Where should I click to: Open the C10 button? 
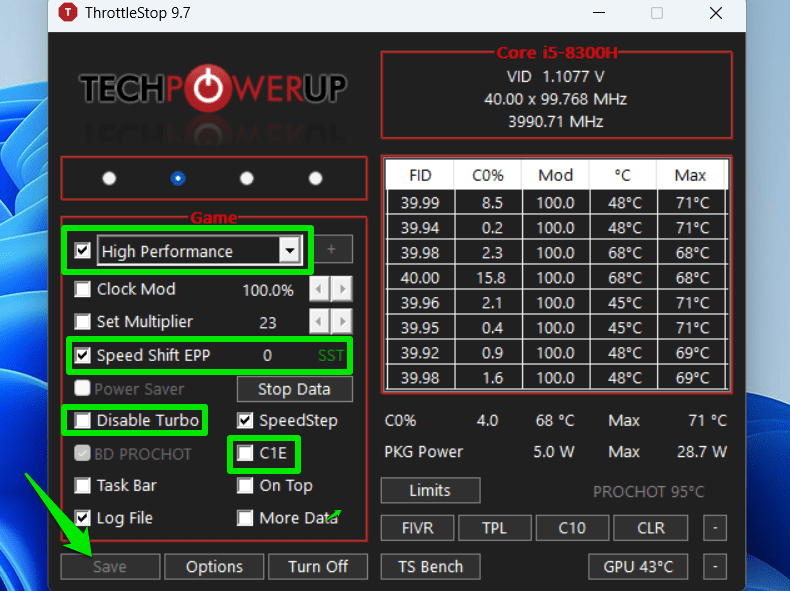pos(572,528)
